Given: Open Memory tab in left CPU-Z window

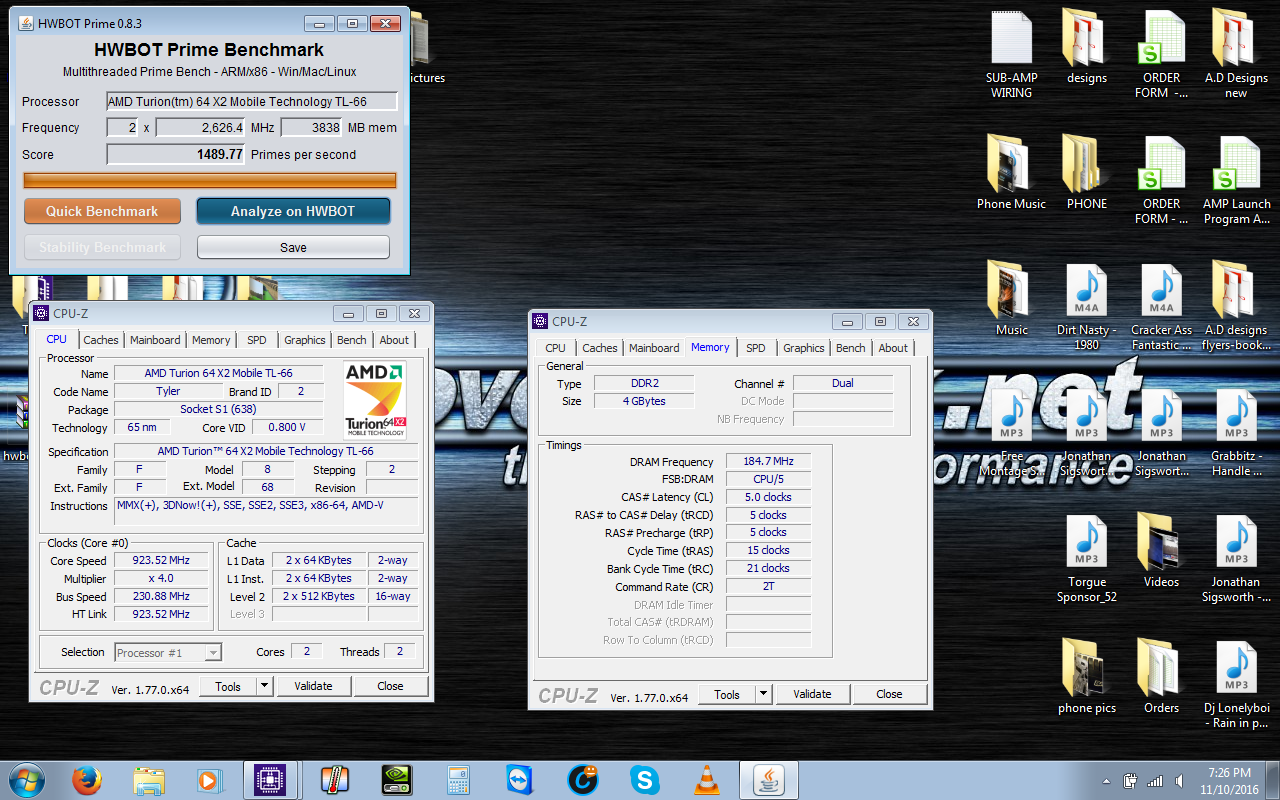Looking at the screenshot, I should click(211, 340).
